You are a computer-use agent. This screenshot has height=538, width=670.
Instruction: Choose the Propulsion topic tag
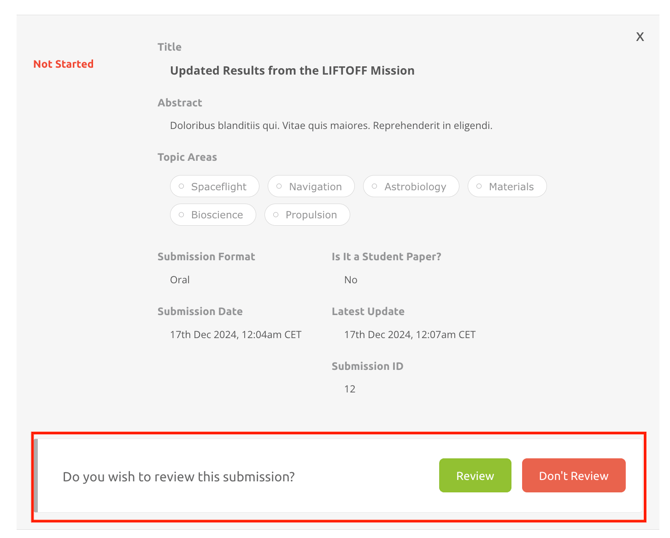(307, 215)
